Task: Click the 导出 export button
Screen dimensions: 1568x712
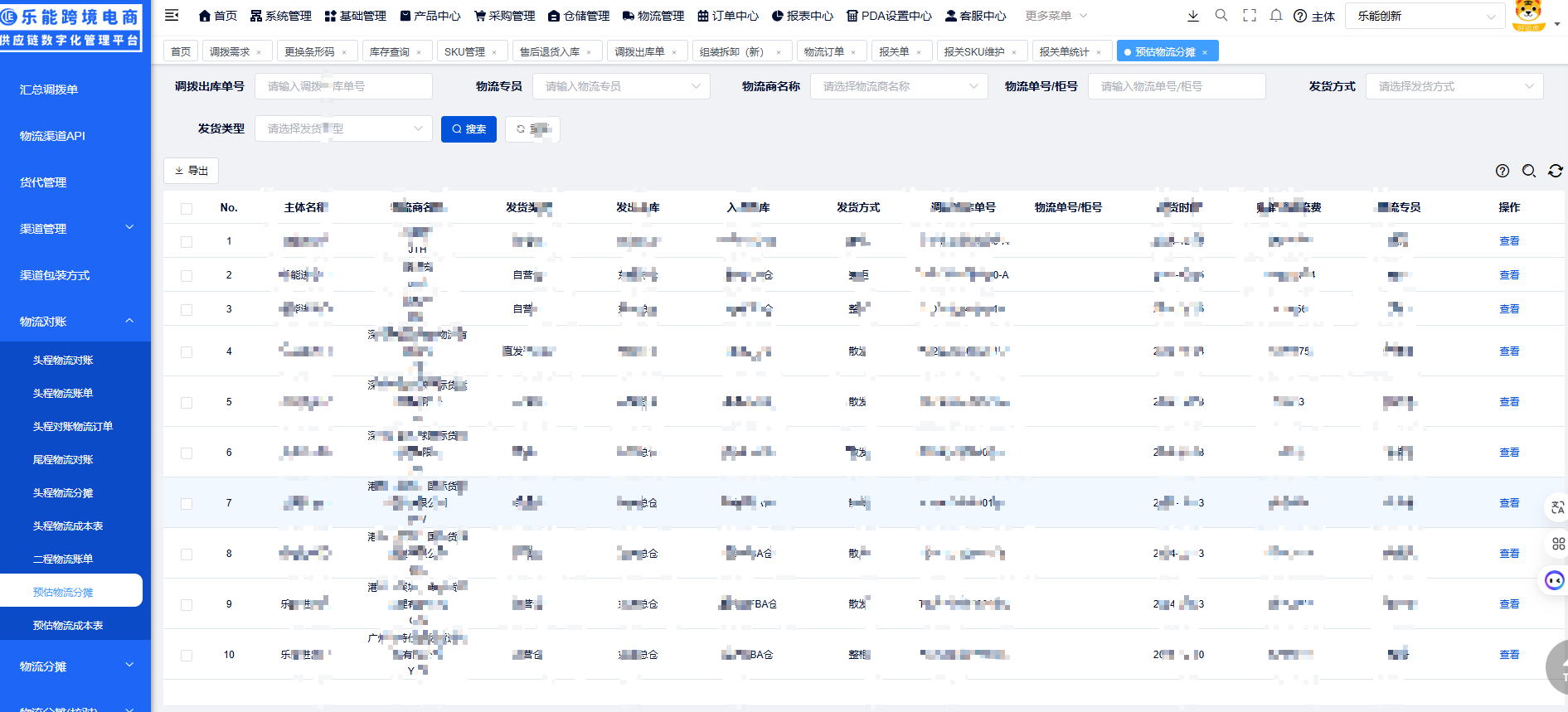Action: 191,171
